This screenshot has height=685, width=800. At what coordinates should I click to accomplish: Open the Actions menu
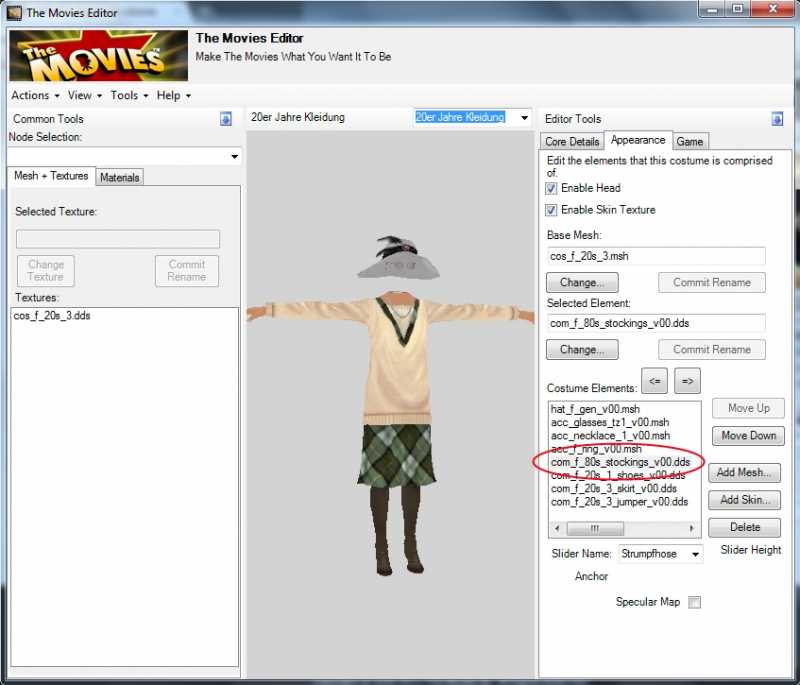pyautogui.click(x=34, y=95)
